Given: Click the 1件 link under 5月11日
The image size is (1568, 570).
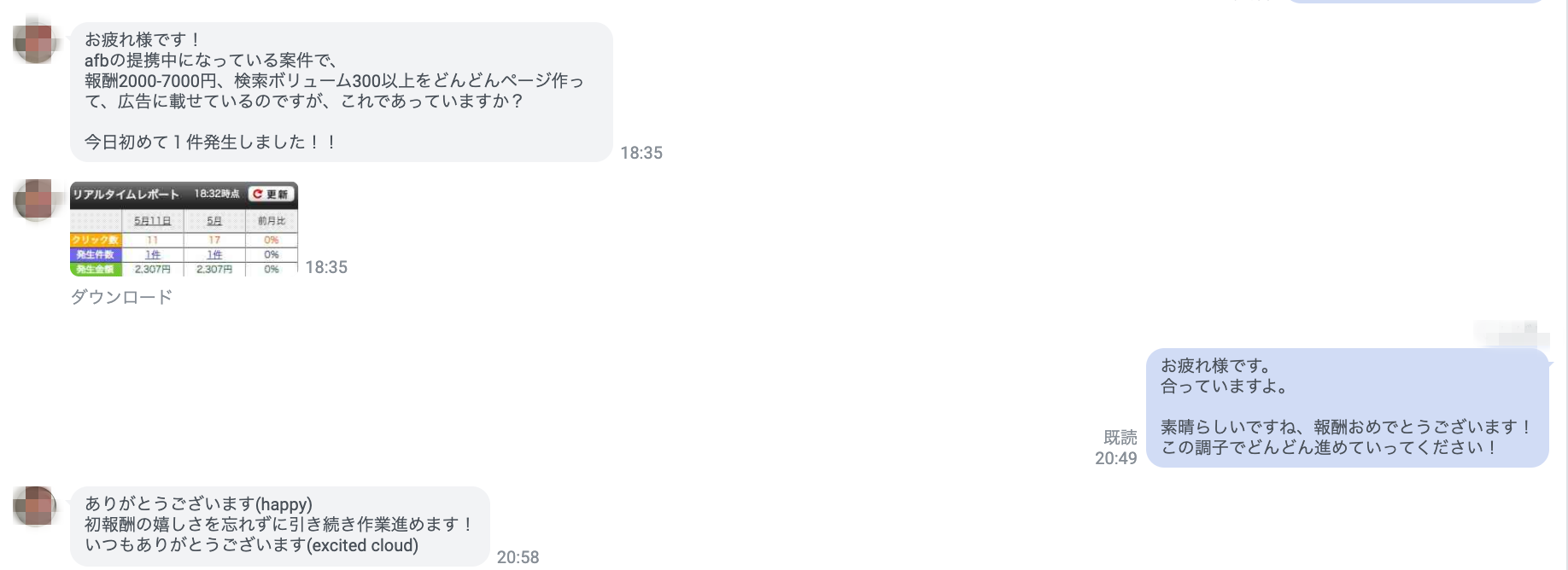Looking at the screenshot, I should (152, 254).
